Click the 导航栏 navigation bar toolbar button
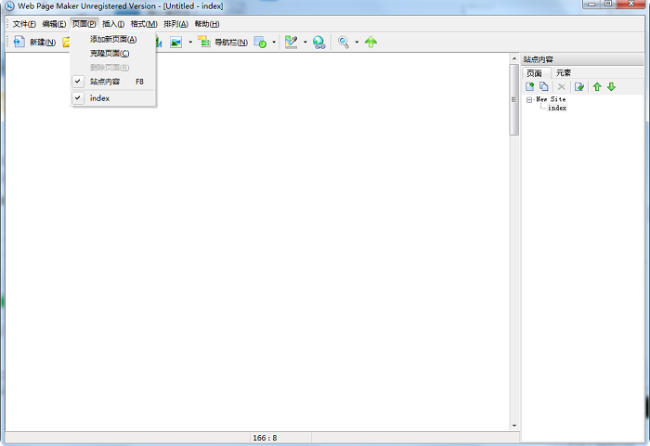 pyautogui.click(x=223, y=42)
